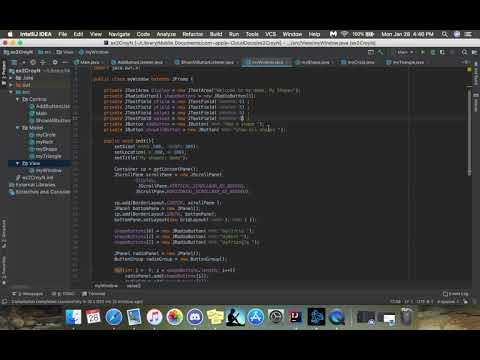Image resolution: width=480 pixels, height=360 pixels.
Task: Select AddButtonListener class in project tree
Action: [49, 106]
